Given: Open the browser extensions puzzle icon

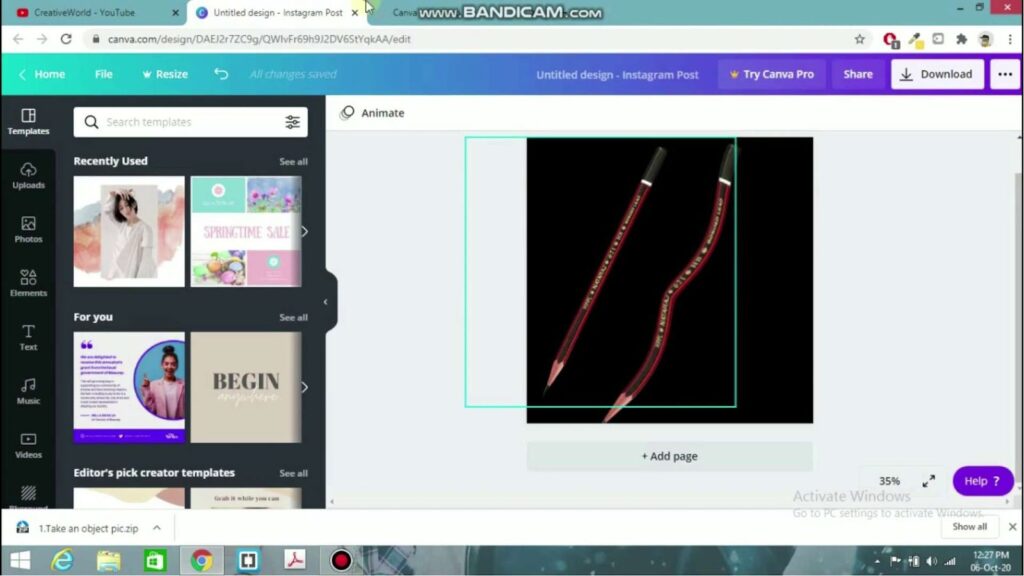Looking at the screenshot, I should point(961,39).
